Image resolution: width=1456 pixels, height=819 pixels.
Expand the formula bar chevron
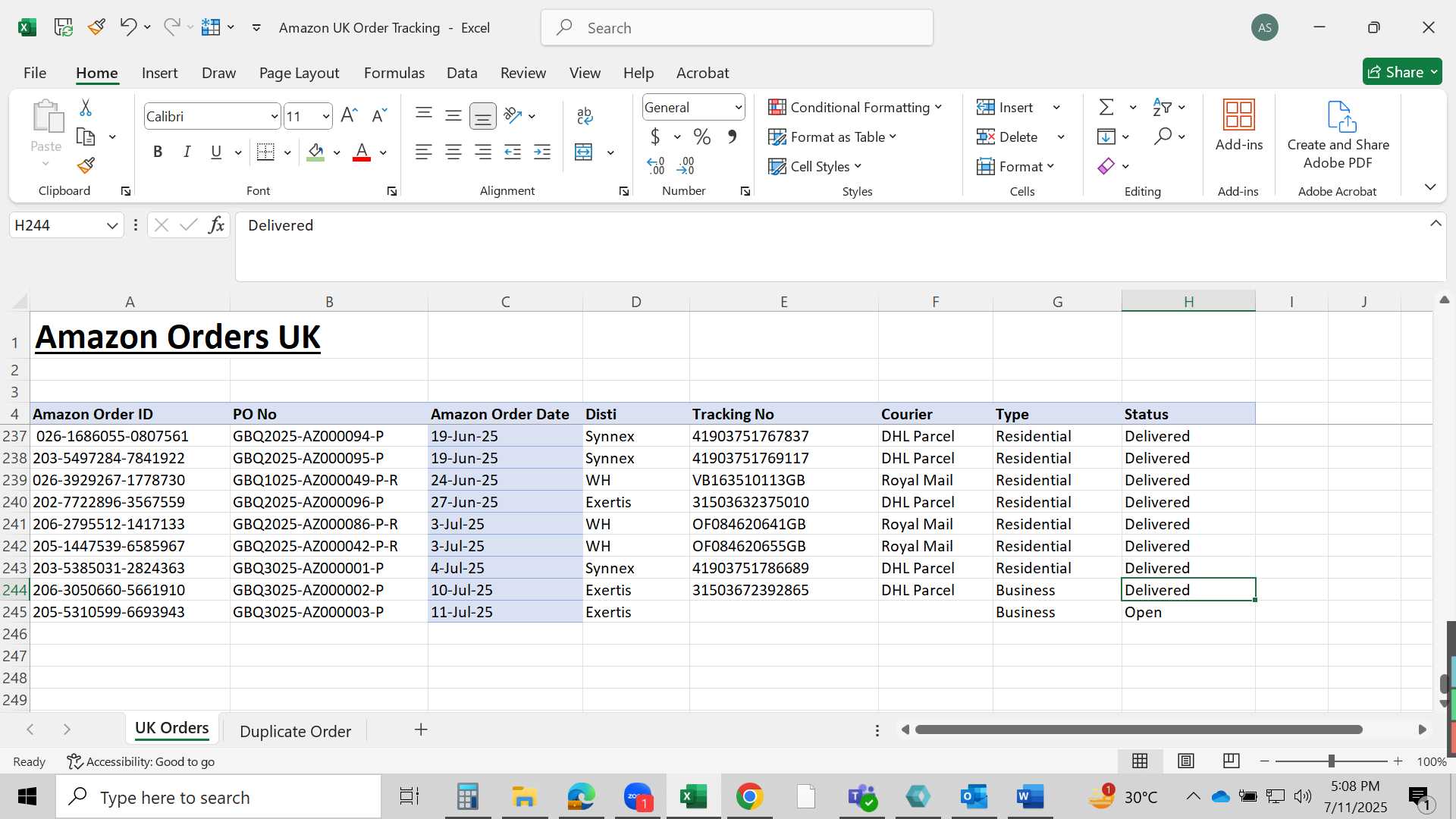(1436, 224)
